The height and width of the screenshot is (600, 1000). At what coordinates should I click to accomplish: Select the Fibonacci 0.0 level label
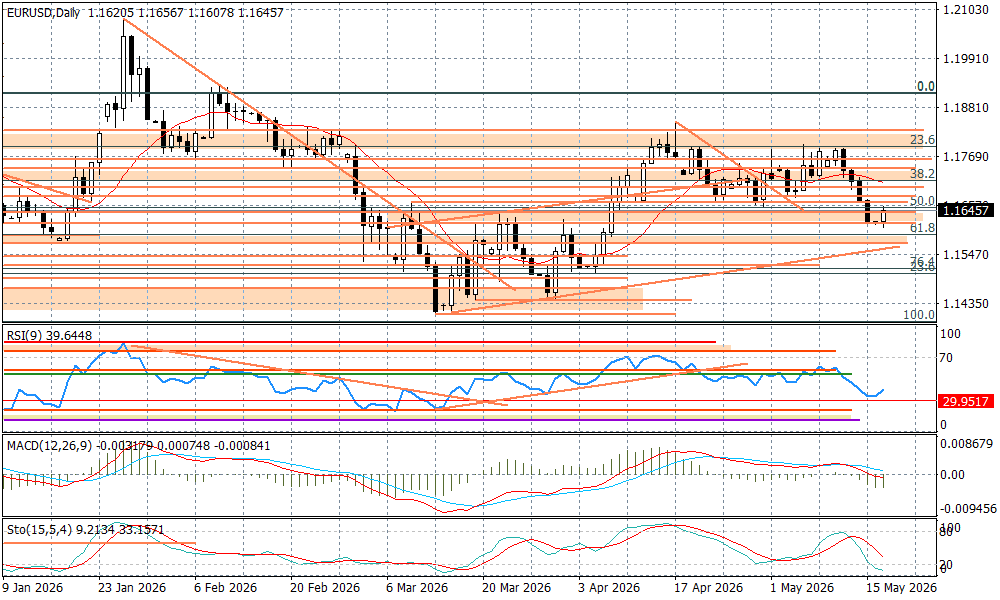coord(925,86)
